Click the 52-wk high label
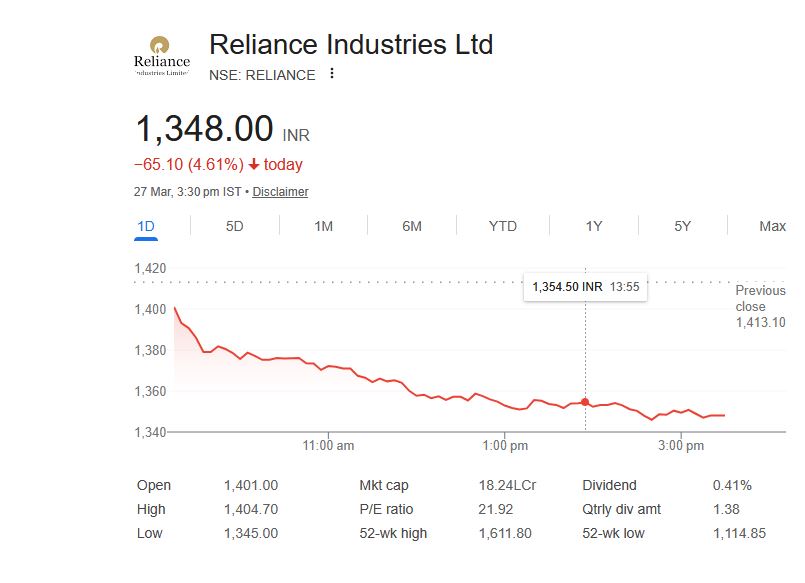This screenshot has width=805, height=583. pyautogui.click(x=393, y=534)
